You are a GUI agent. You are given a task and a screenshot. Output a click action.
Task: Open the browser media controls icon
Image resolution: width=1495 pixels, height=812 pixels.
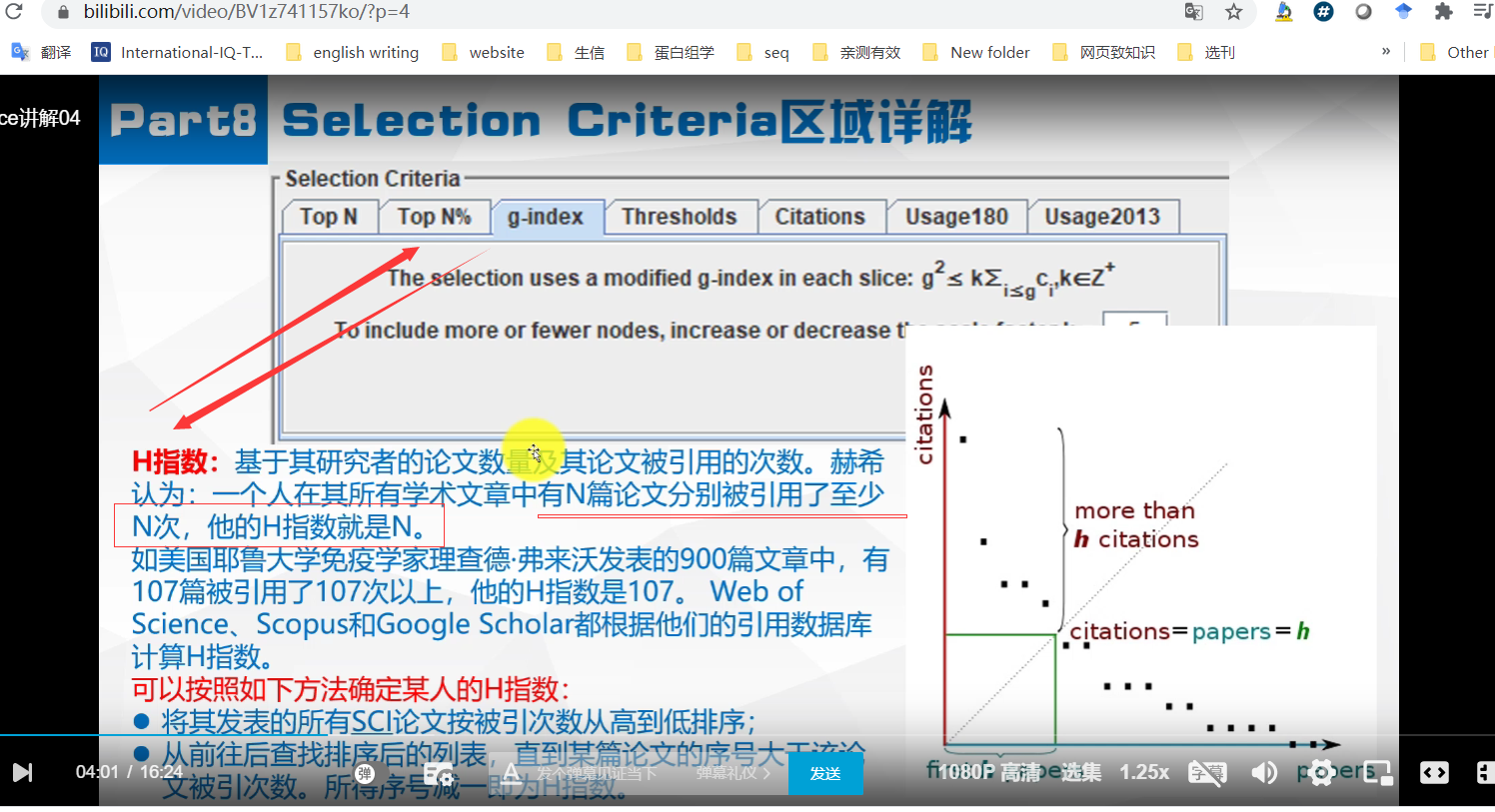1483,12
